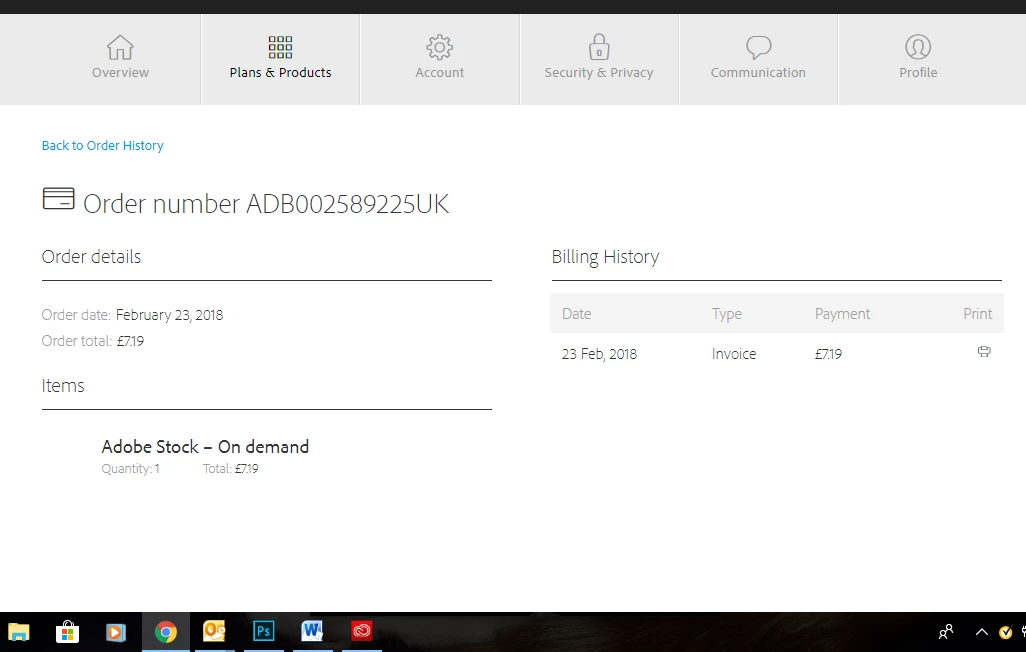
Task: Open the Plans & Products tab
Action: (x=280, y=58)
